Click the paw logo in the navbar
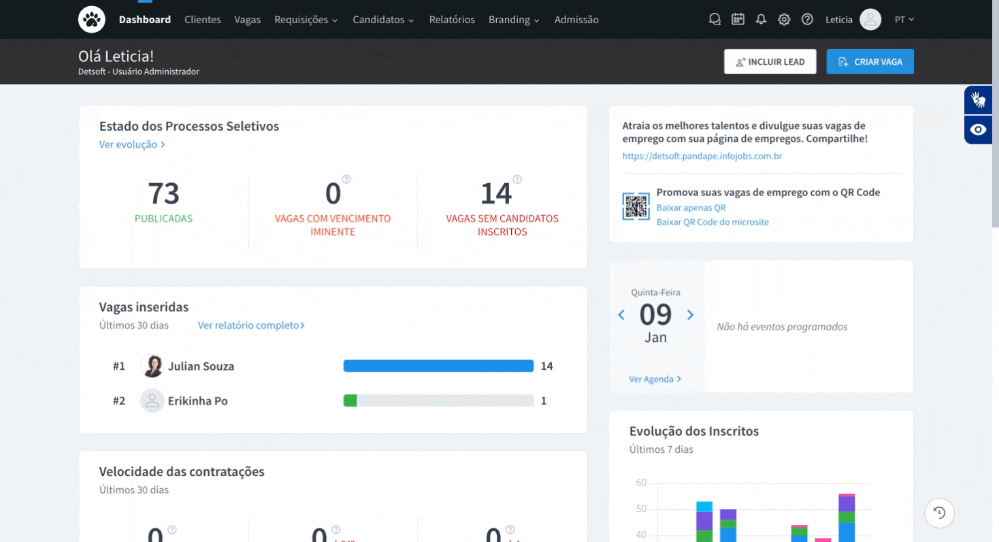The height and width of the screenshot is (542, 999). click(92, 19)
